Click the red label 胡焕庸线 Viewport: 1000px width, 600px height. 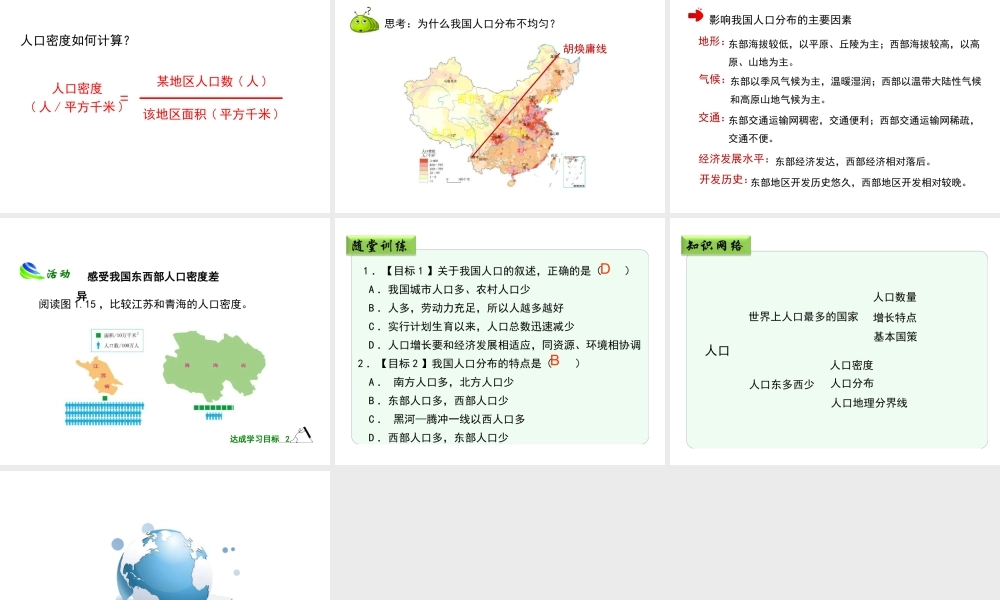pos(585,48)
